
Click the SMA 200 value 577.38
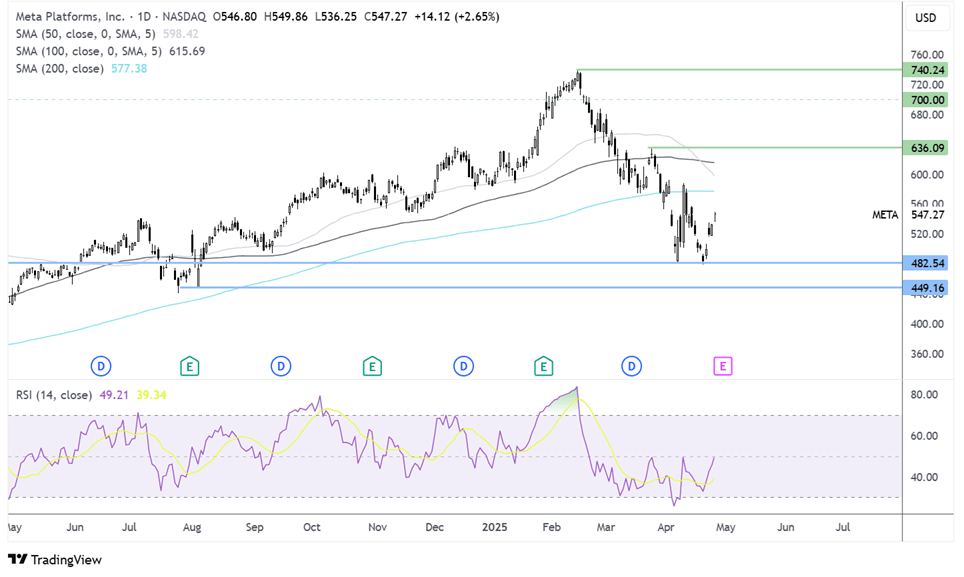pyautogui.click(x=129, y=68)
